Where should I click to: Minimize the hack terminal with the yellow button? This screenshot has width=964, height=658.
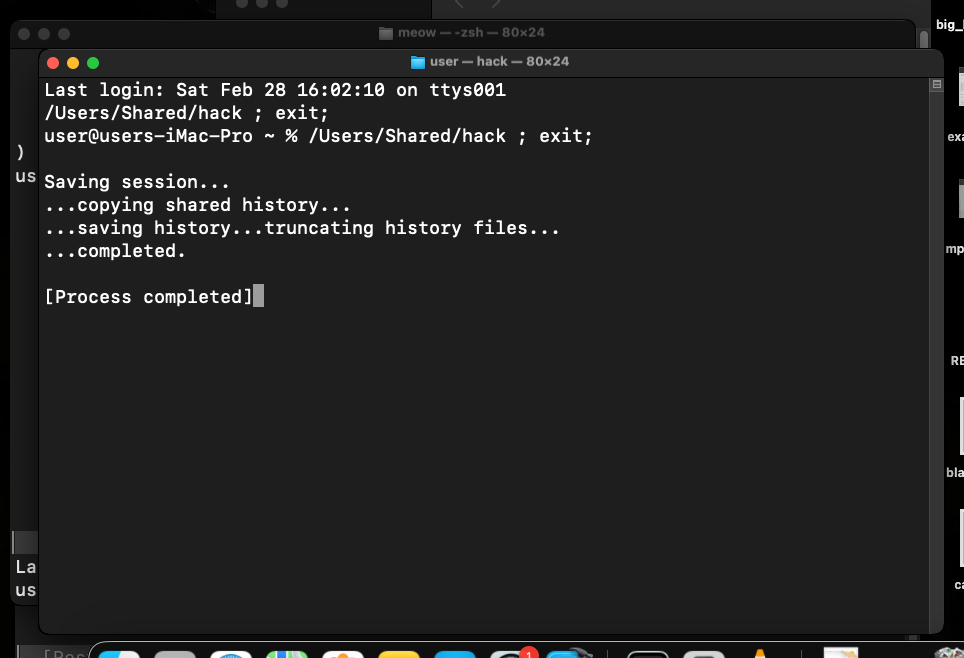tap(72, 62)
